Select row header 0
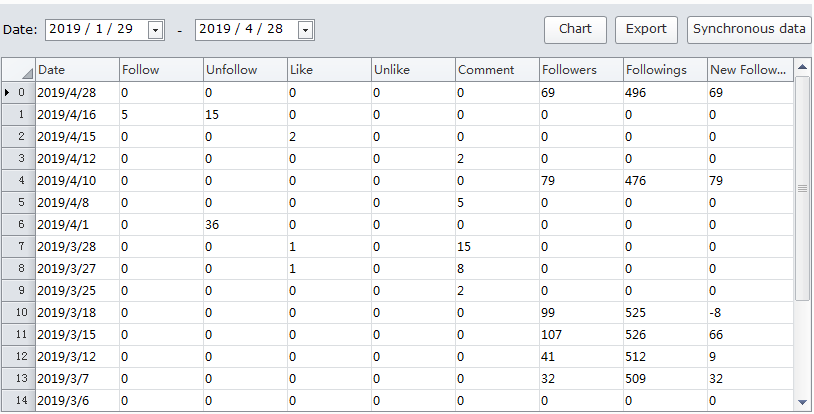814x414 pixels. click(18, 92)
